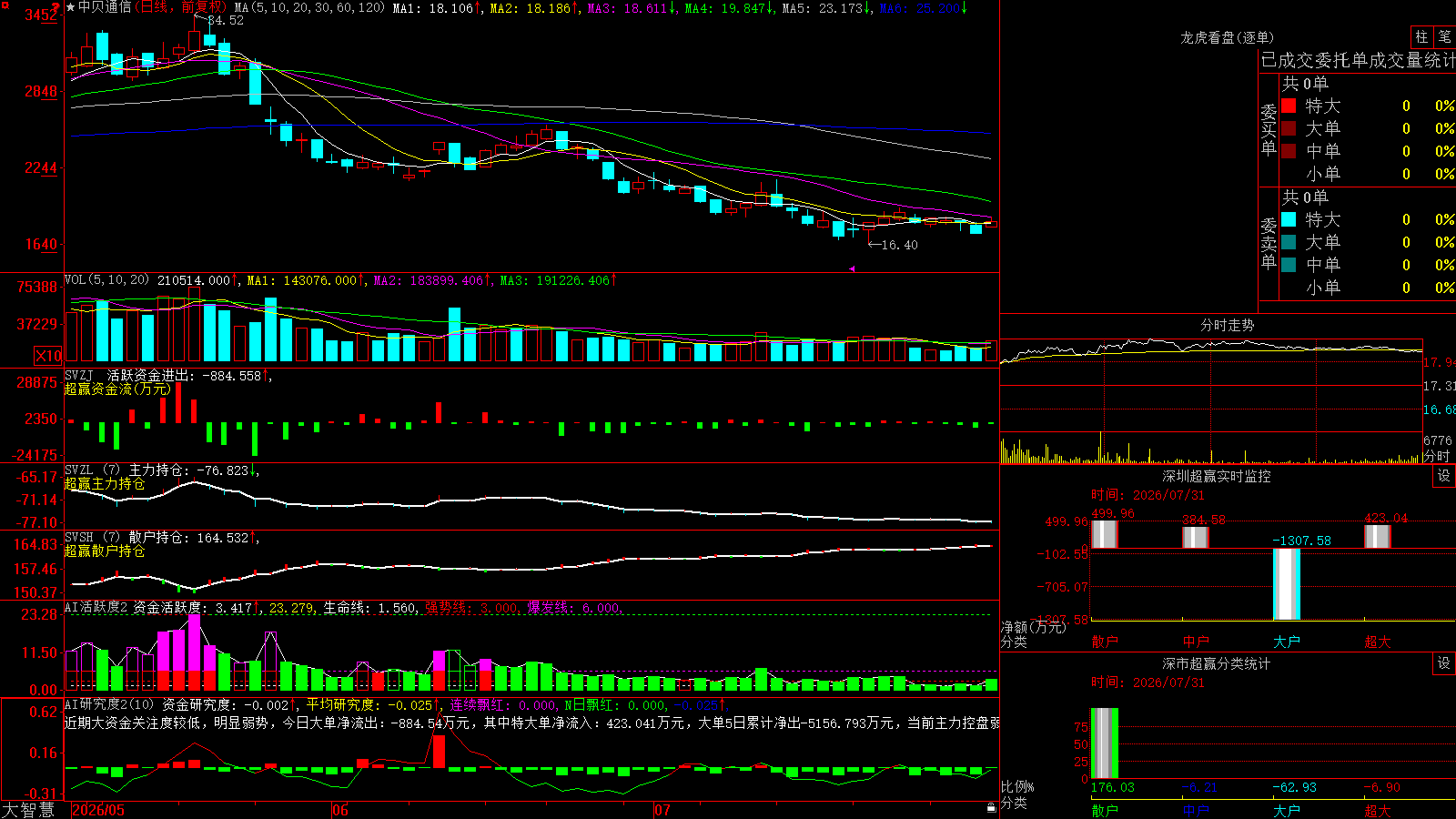The width and height of the screenshot is (1456, 819).
Task: Click the 超赢主力持仓 indicator title
Action: click(105, 484)
